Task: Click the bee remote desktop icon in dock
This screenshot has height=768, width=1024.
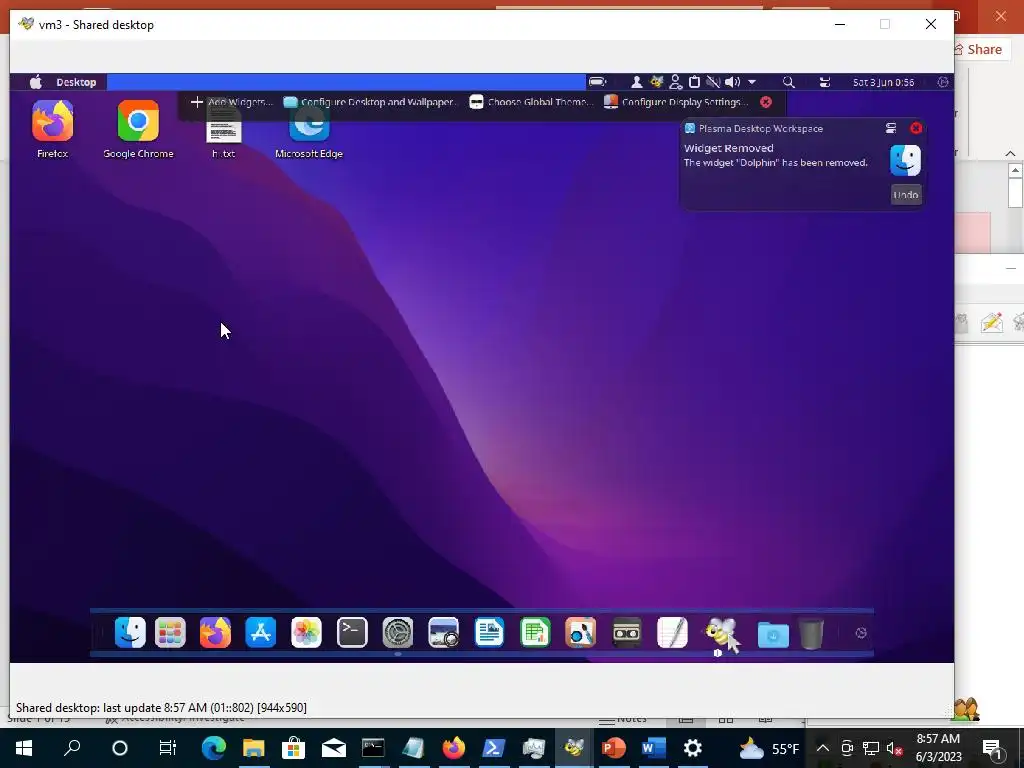Action: point(722,633)
